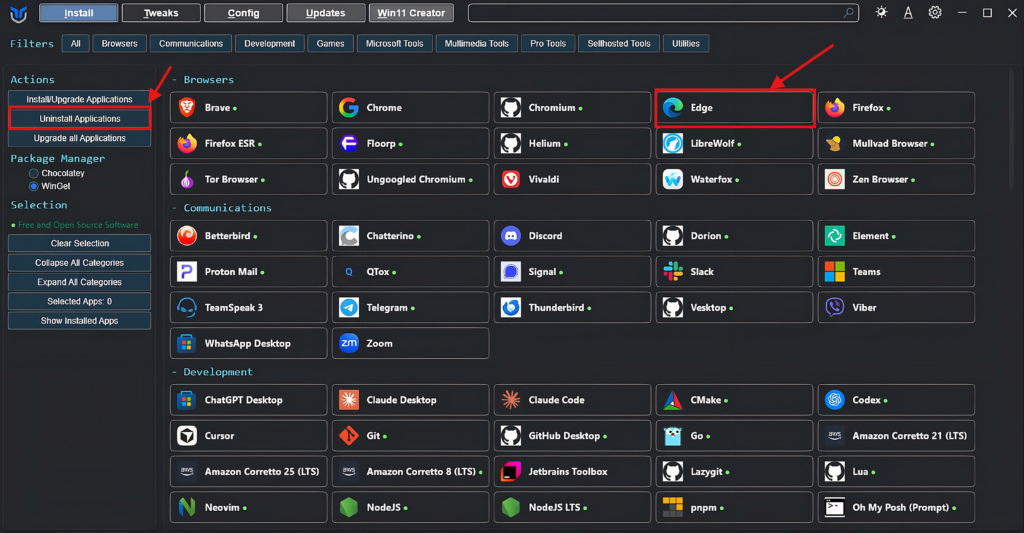The image size is (1024, 533).
Task: Click the Git icon
Action: 349,436
